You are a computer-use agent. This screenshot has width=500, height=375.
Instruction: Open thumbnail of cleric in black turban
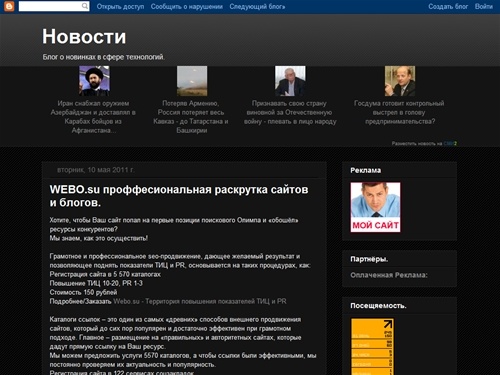coord(94,81)
